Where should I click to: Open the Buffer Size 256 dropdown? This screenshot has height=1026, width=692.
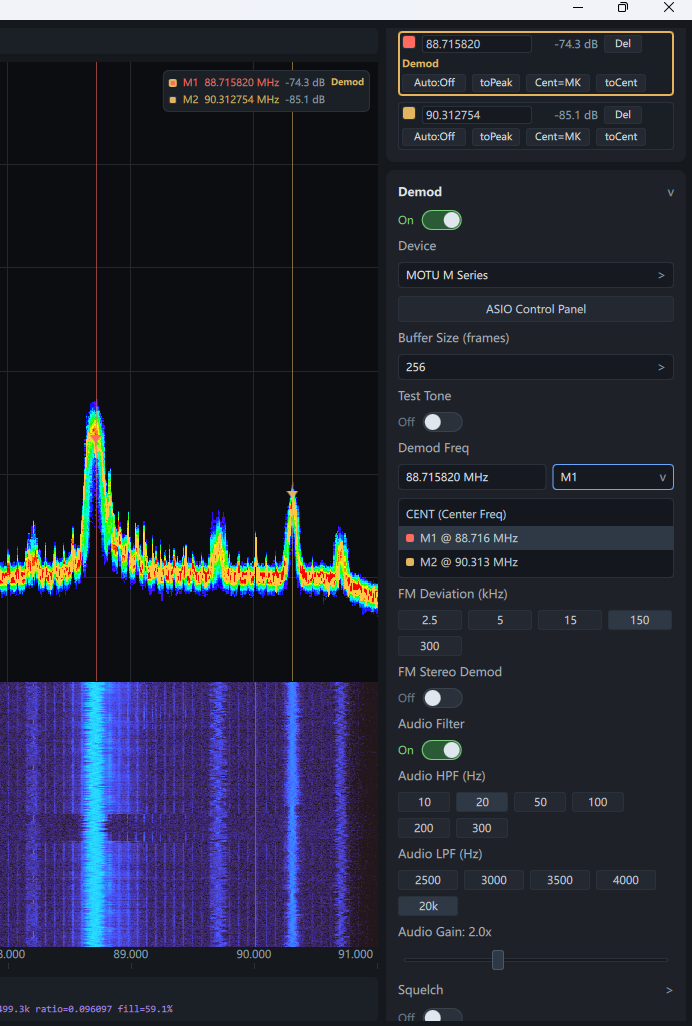tap(535, 367)
